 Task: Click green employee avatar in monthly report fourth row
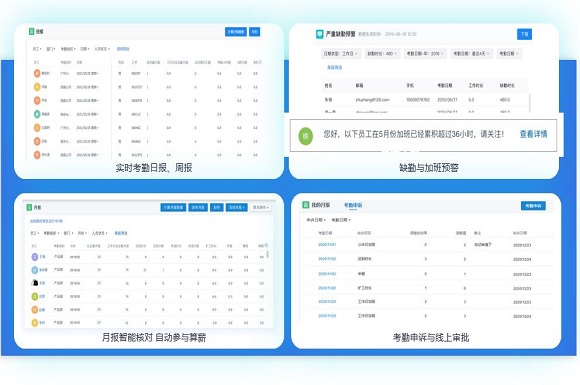pos(35,296)
